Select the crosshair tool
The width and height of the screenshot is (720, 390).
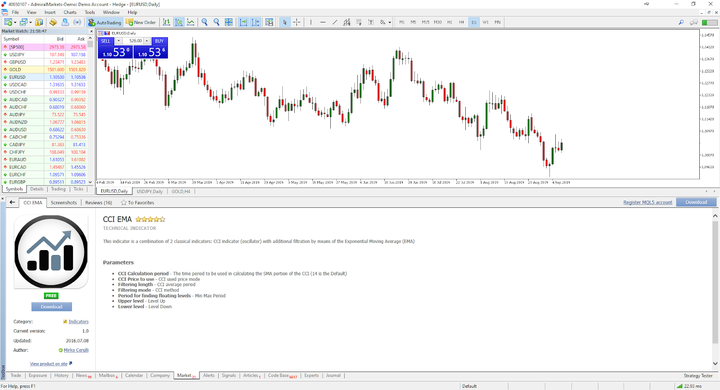coord(297,22)
